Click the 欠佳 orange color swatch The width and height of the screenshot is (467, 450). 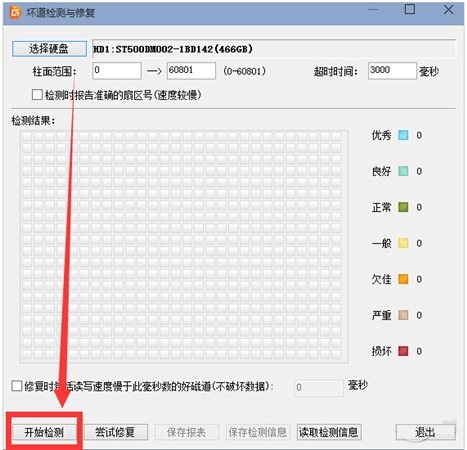coord(403,279)
